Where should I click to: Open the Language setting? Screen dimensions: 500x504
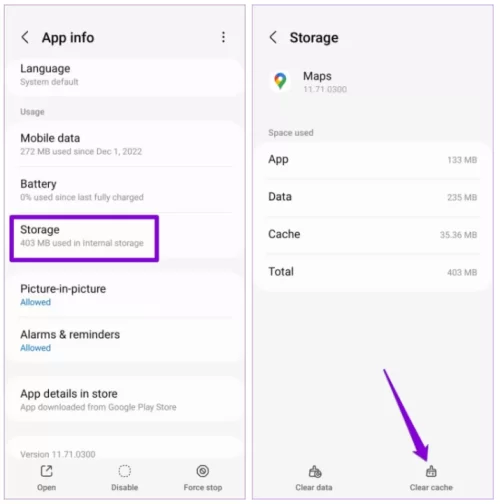point(126,75)
